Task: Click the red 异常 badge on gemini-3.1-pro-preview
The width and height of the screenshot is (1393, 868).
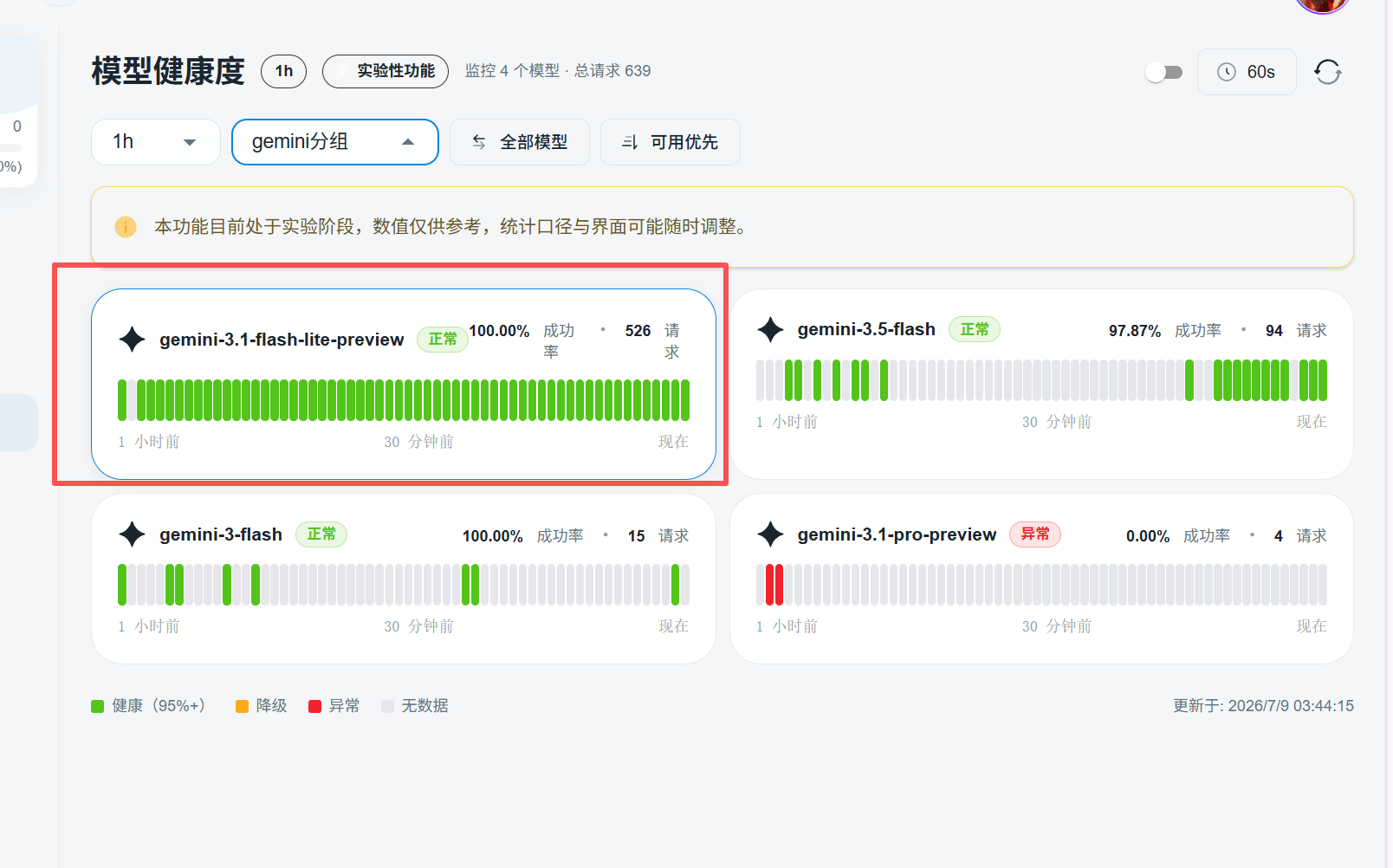Action: (1035, 534)
